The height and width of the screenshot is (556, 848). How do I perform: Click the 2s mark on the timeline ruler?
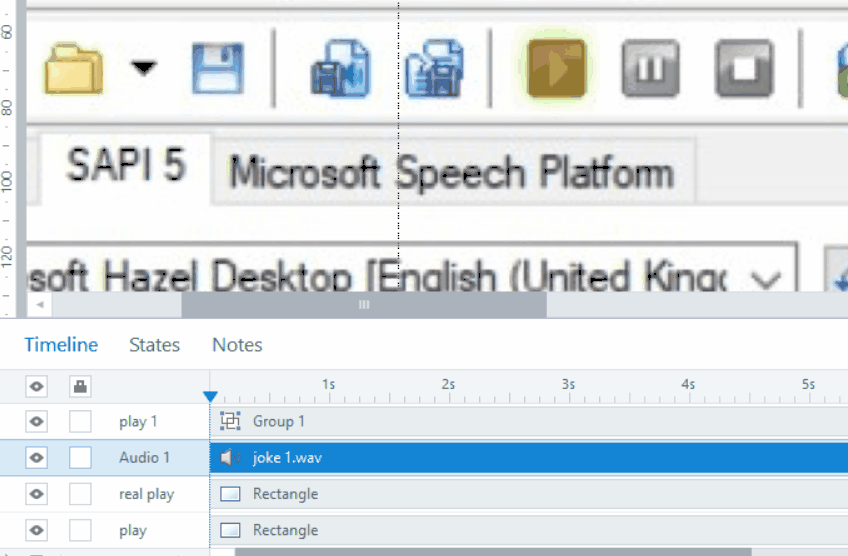point(448,385)
